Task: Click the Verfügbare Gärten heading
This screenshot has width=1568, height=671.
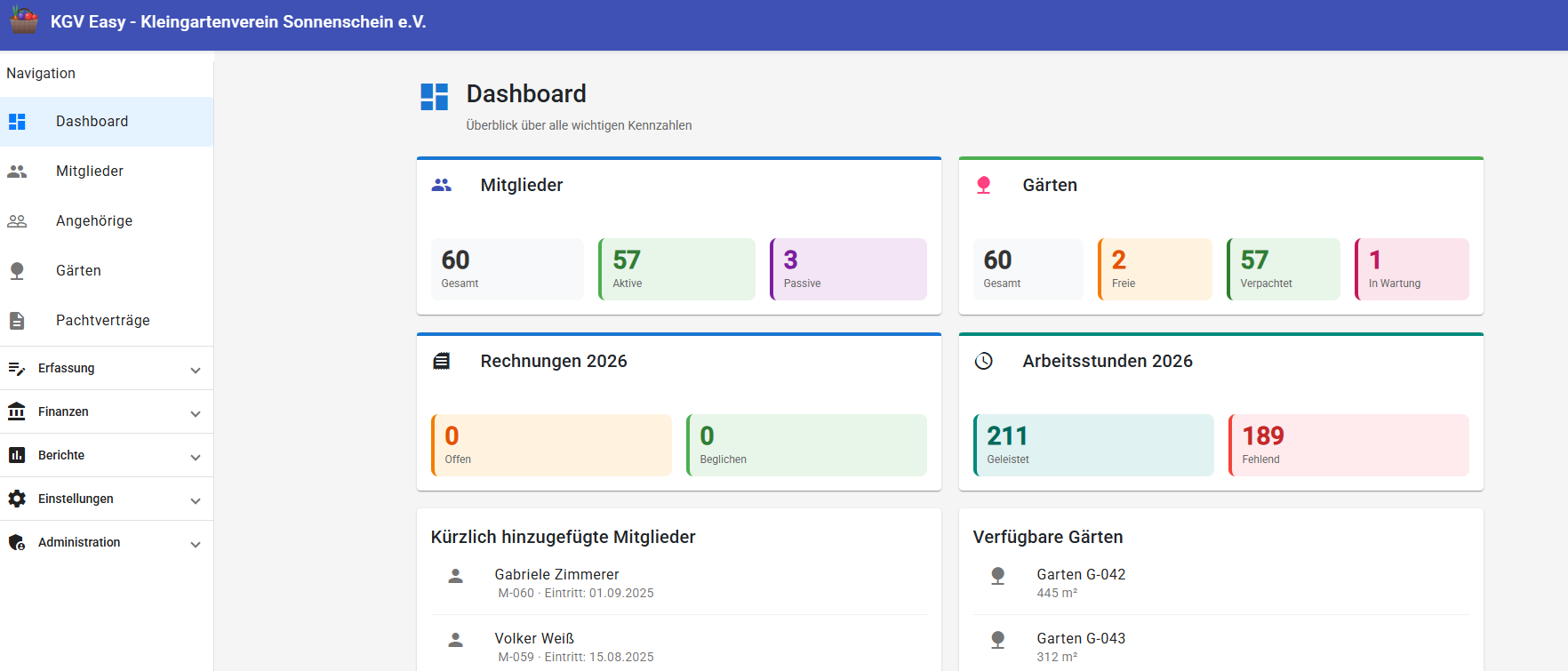Action: pyautogui.click(x=1048, y=537)
